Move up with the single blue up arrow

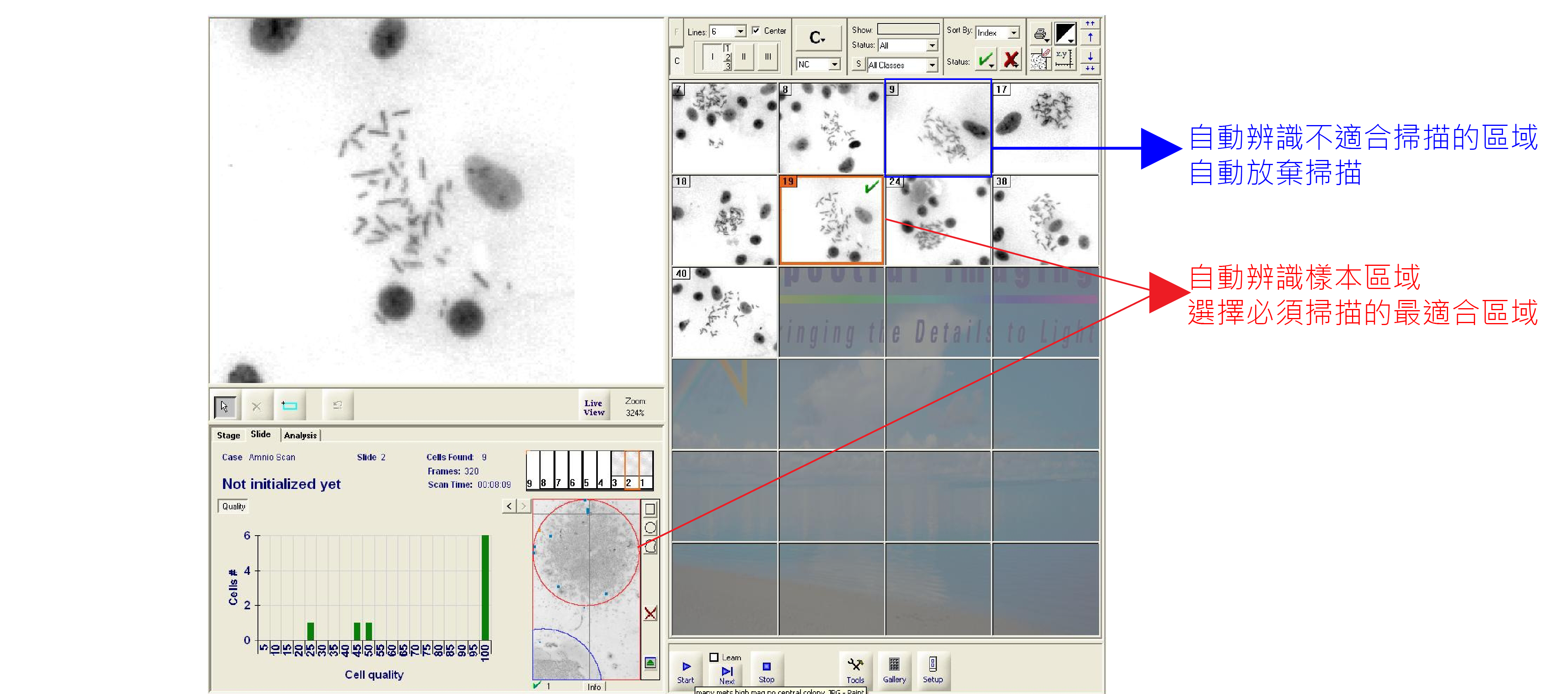(x=1090, y=37)
